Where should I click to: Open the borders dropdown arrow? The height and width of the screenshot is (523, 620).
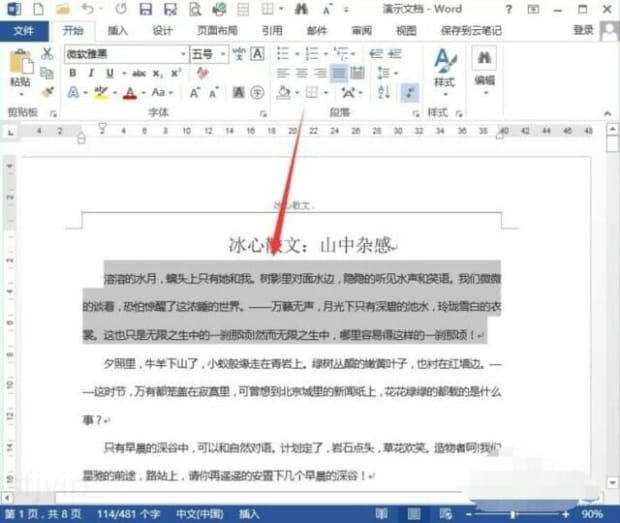click(x=326, y=93)
